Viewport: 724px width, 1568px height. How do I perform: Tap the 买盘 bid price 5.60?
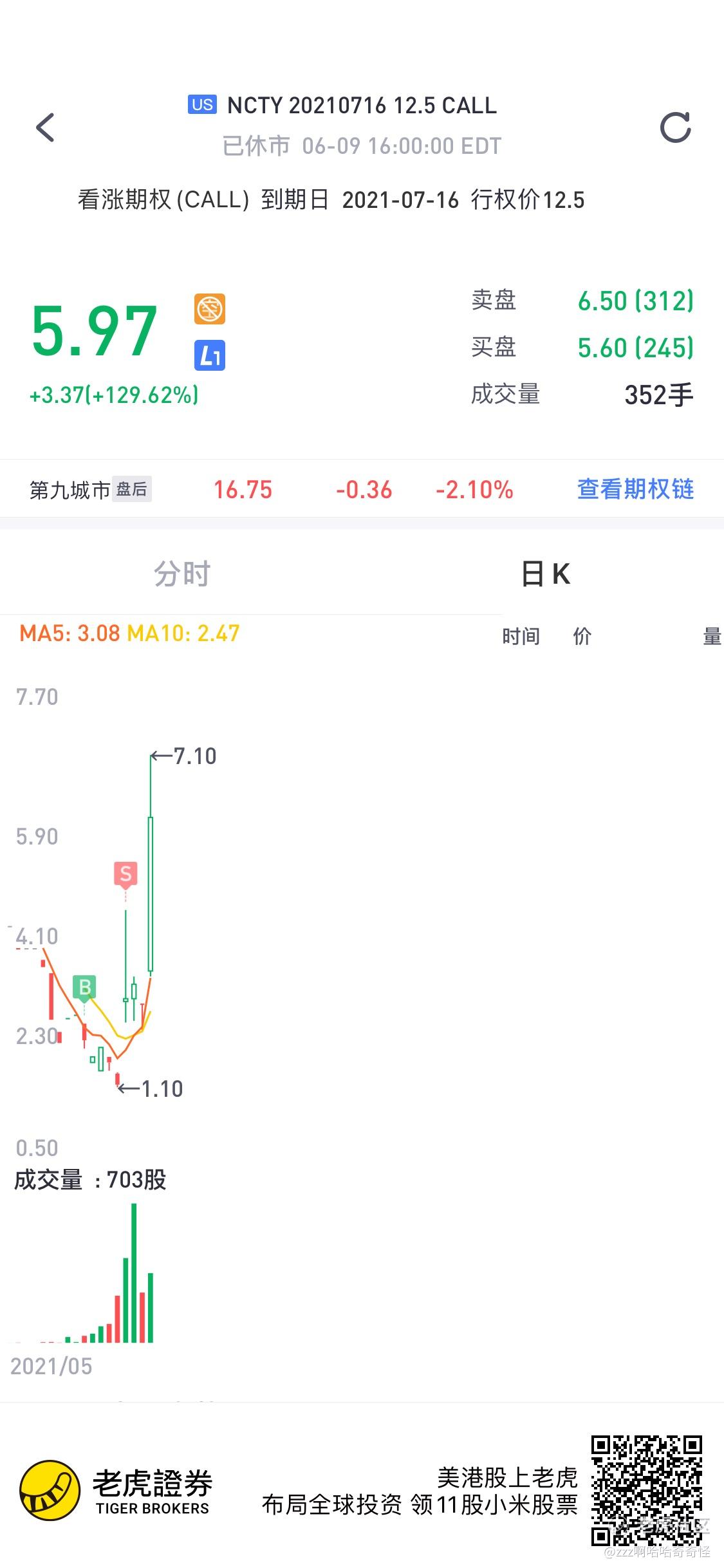[x=635, y=348]
